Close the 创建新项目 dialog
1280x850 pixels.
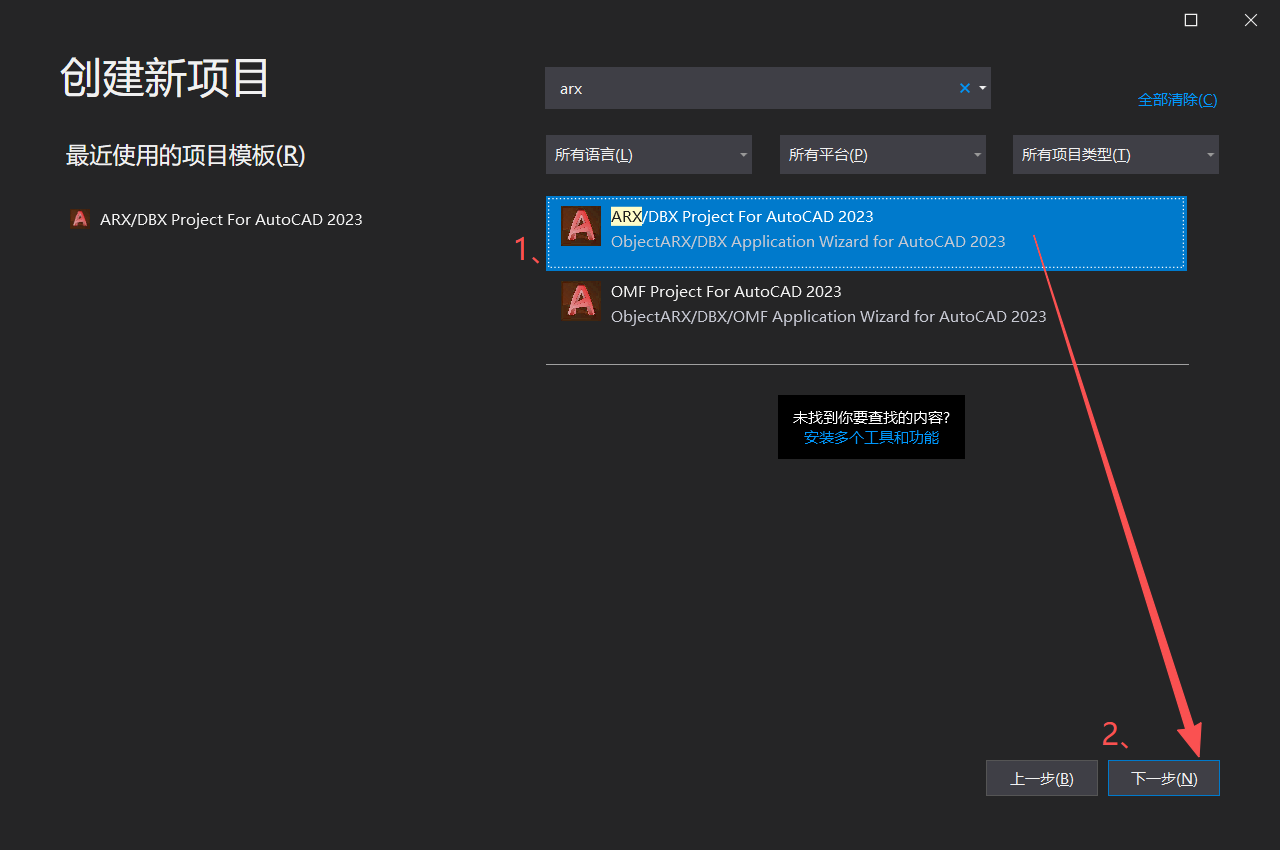(x=1250, y=20)
